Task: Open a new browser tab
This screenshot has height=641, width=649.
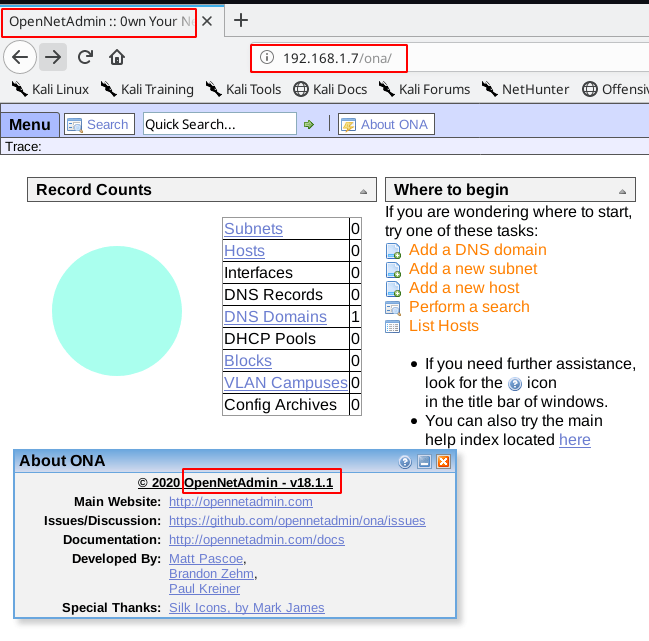Action: (241, 20)
